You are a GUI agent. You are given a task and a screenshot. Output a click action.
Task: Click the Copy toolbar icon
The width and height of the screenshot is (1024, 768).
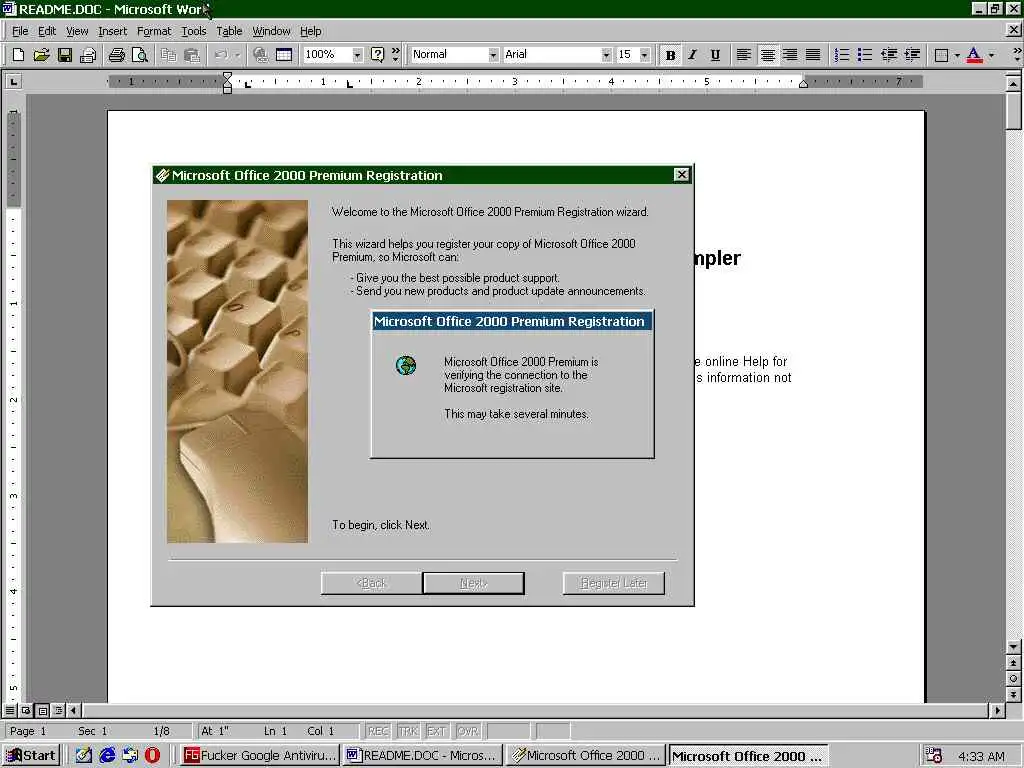168,55
